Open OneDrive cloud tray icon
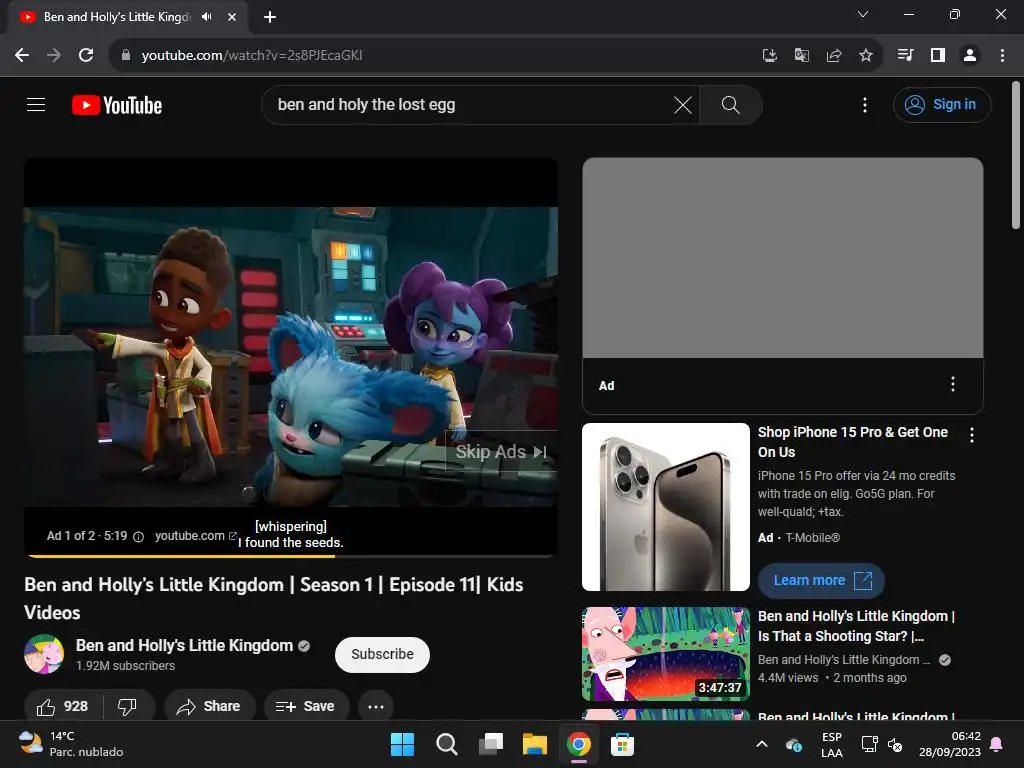 point(793,744)
